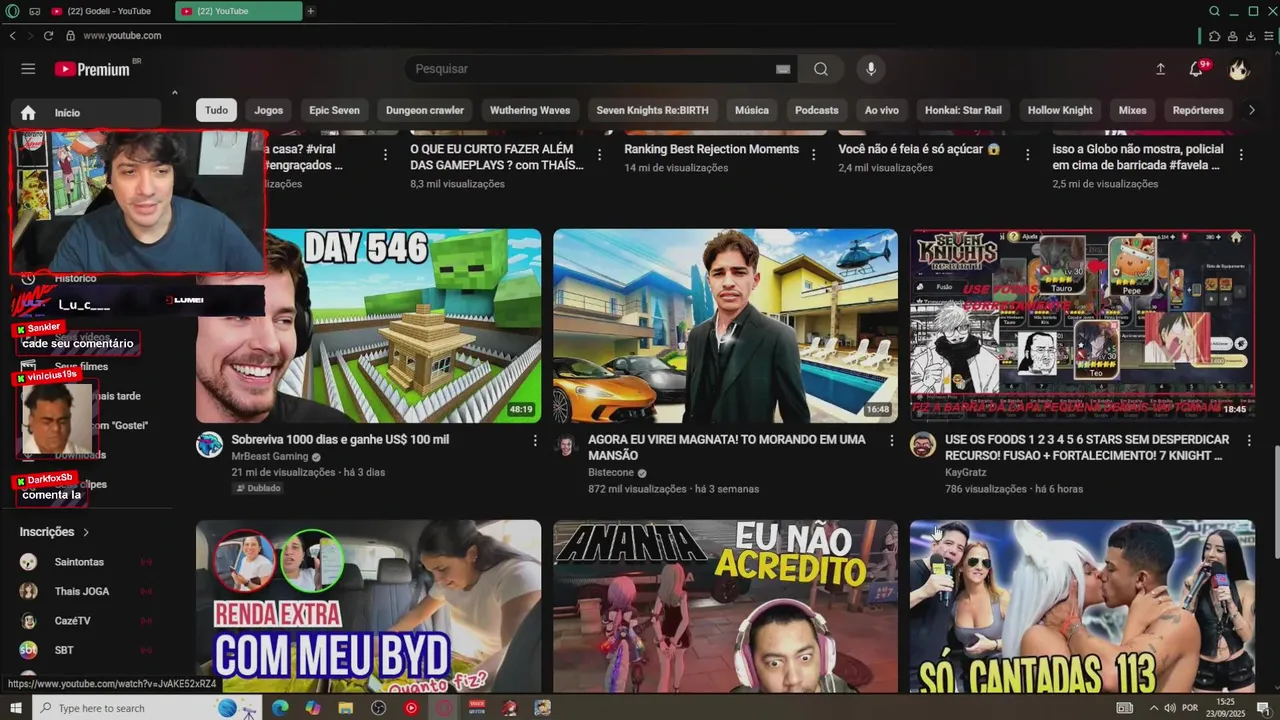Select the Mixes filter chip

1132,110
